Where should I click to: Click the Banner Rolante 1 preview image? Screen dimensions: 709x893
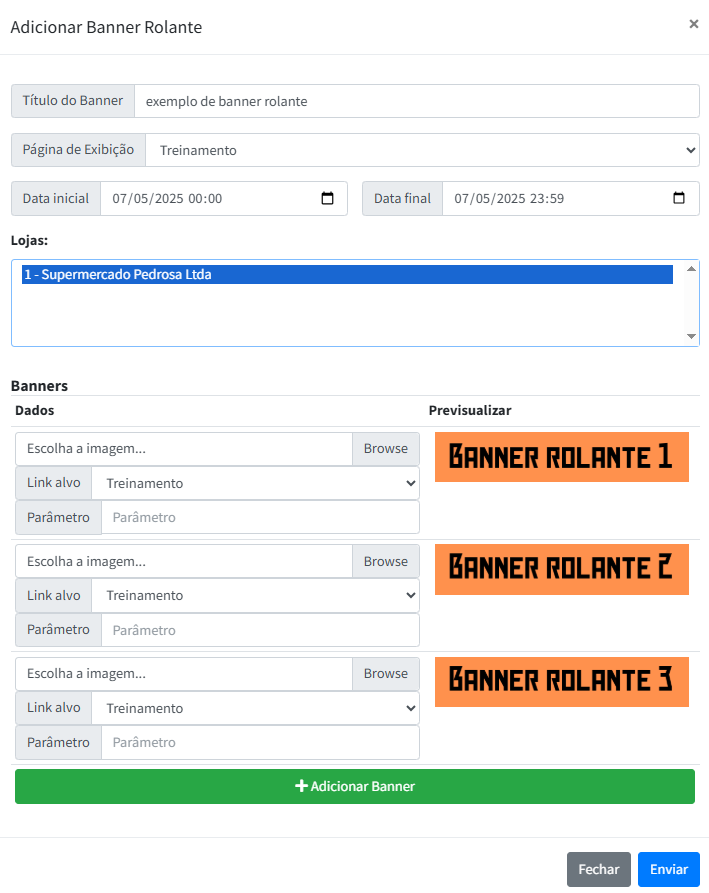[561, 457]
